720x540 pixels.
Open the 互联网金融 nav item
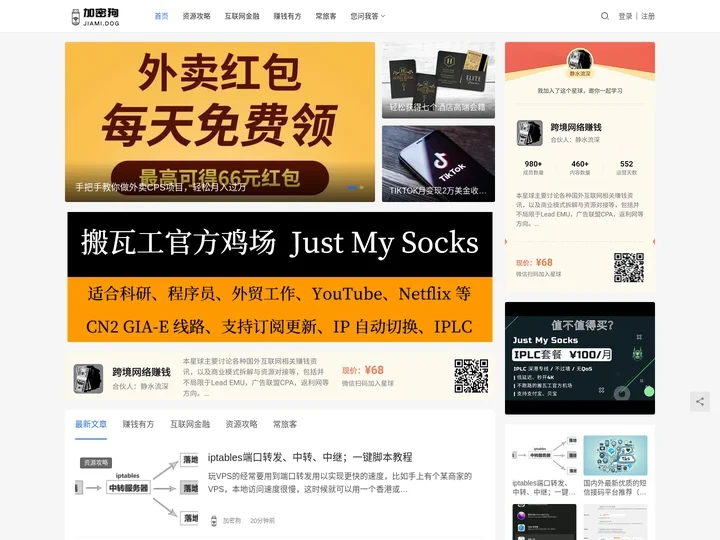tap(242, 16)
